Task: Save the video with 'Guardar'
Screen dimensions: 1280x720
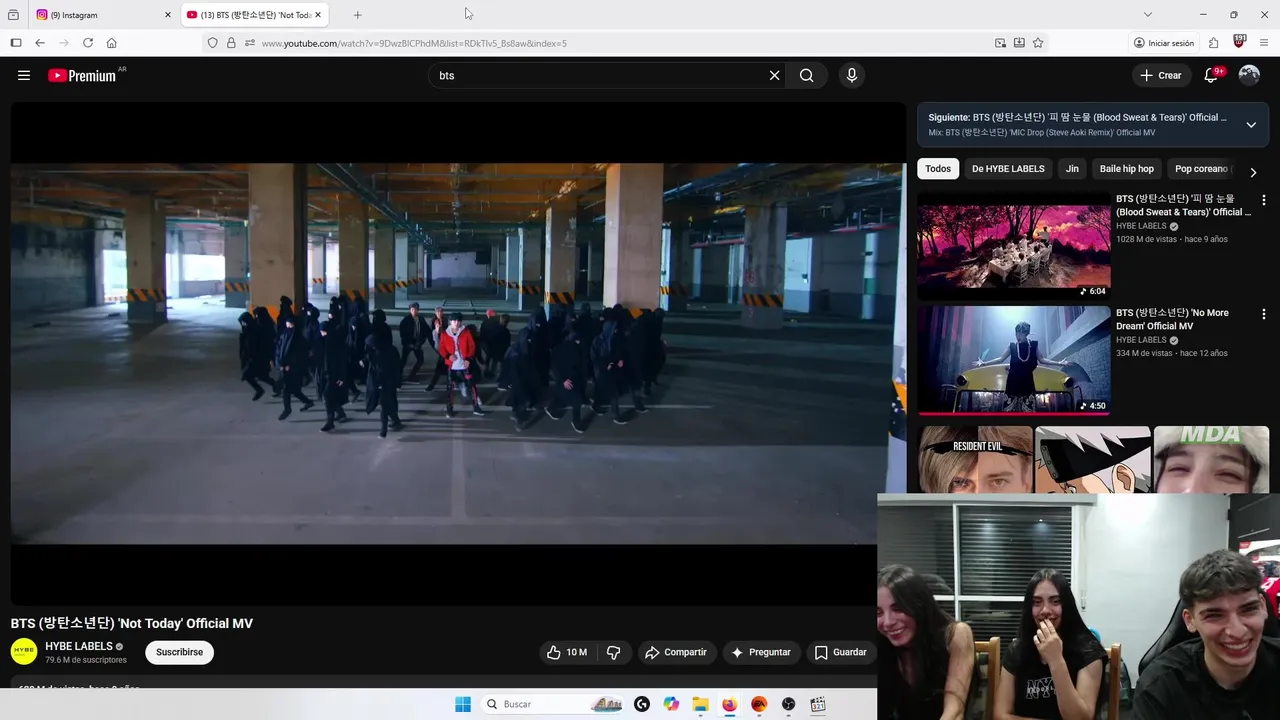Action: pyautogui.click(x=841, y=652)
